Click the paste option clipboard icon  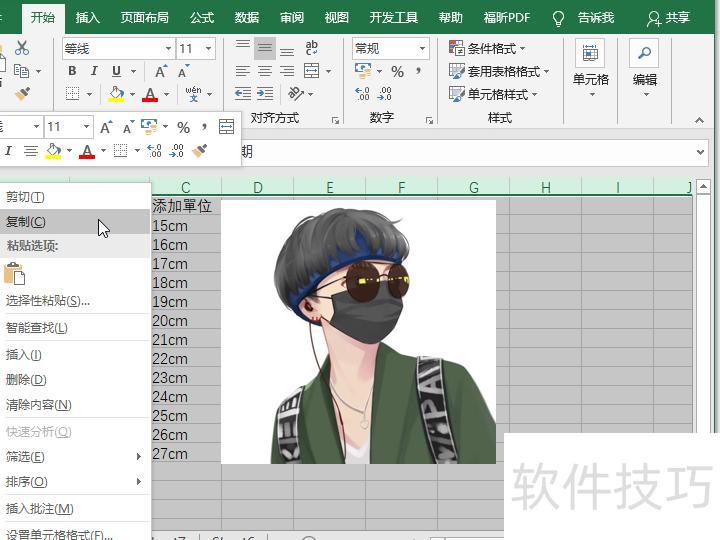pos(15,274)
